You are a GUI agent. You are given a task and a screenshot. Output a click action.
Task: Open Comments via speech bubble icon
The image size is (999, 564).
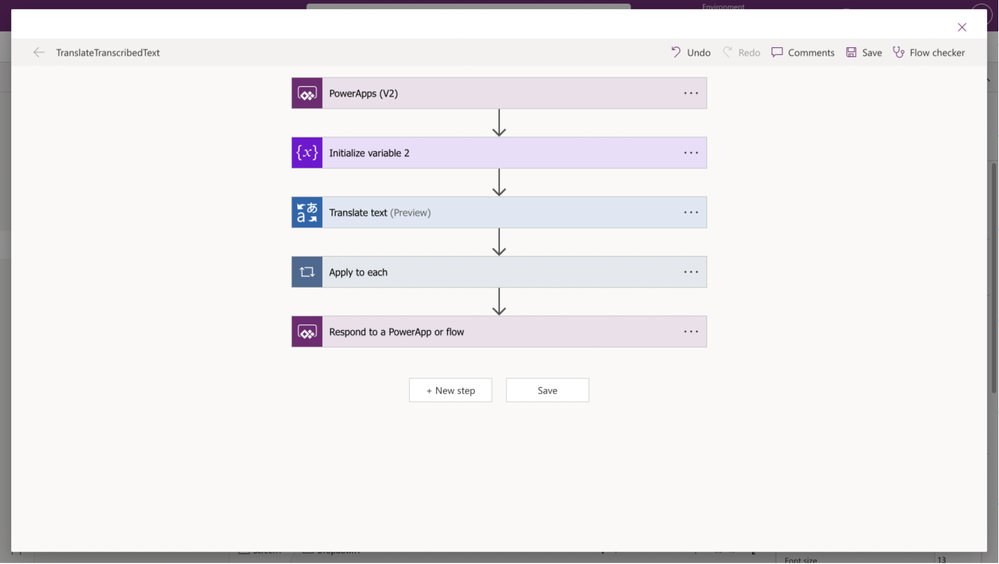tap(777, 52)
